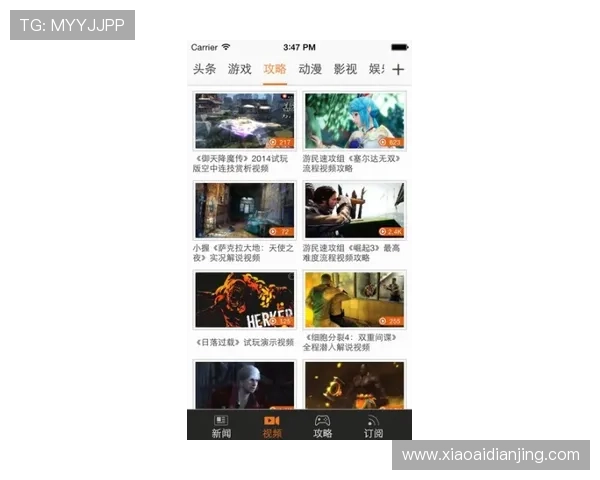Open the 《御天降魔传》 video thumbnail
The height and width of the screenshot is (480, 600).
click(244, 120)
